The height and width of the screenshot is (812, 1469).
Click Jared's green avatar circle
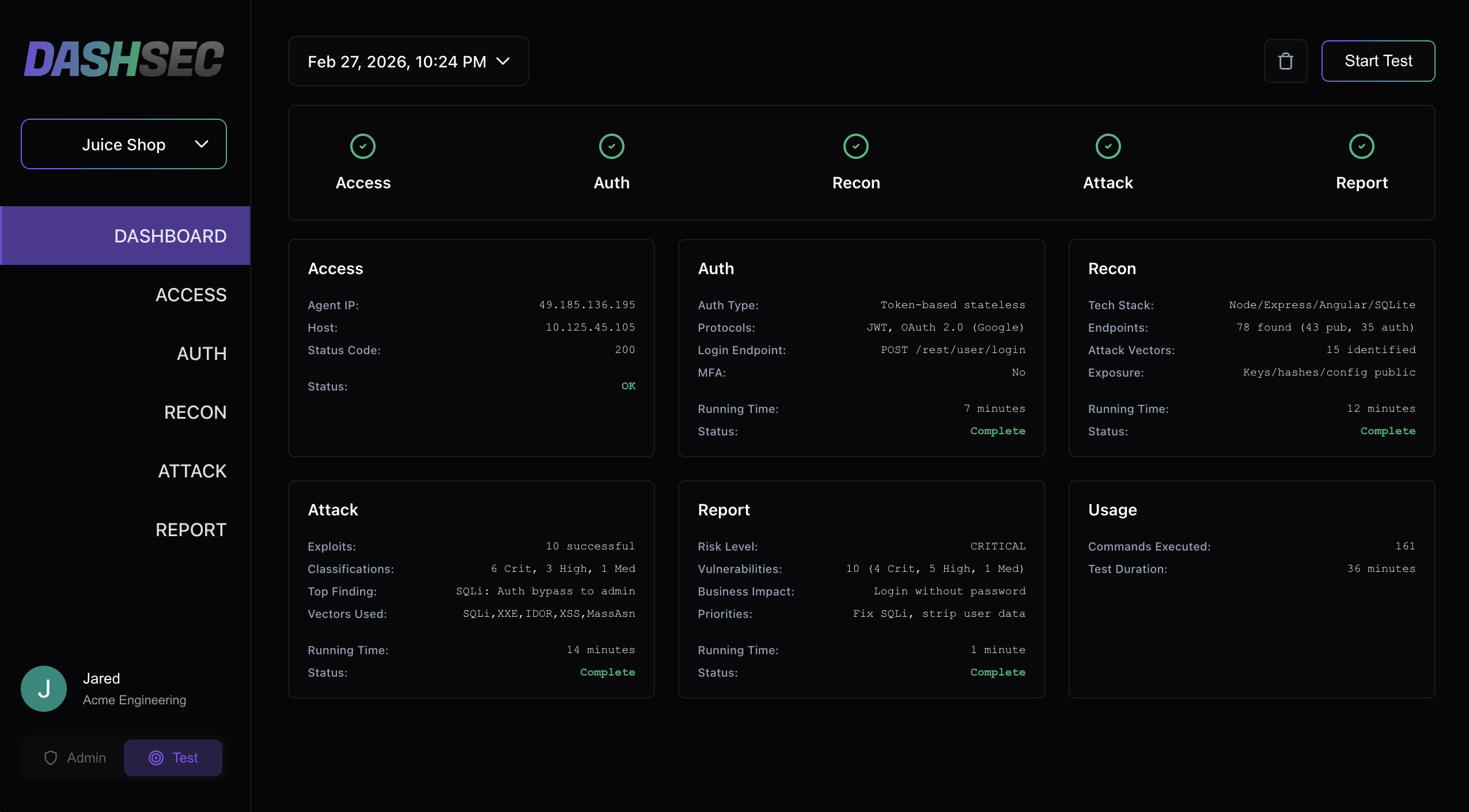44,689
